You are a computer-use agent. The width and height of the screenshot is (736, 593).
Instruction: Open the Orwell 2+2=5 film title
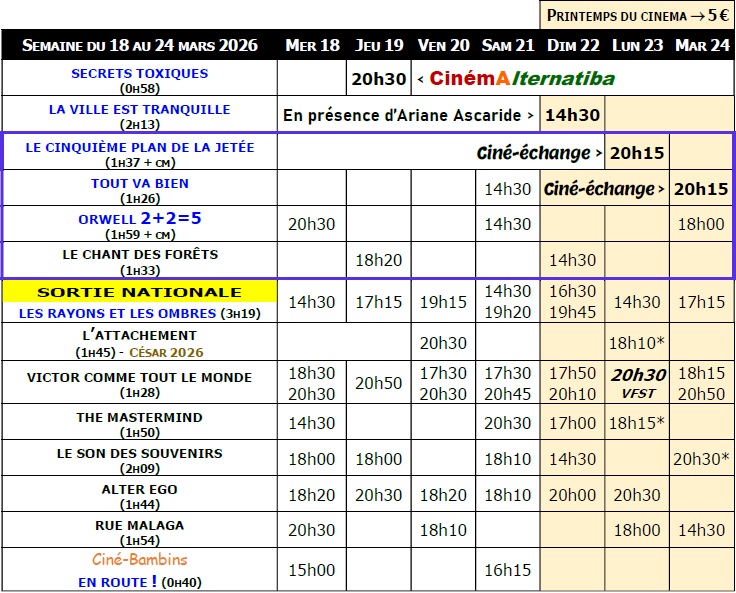(x=139, y=218)
